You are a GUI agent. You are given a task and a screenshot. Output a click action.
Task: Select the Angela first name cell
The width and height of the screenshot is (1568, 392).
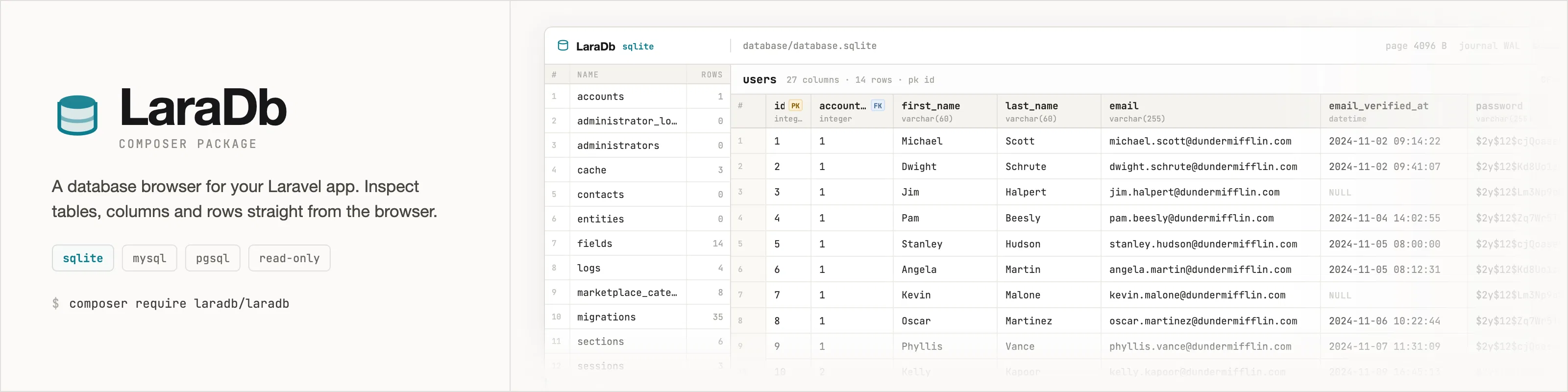pos(945,269)
